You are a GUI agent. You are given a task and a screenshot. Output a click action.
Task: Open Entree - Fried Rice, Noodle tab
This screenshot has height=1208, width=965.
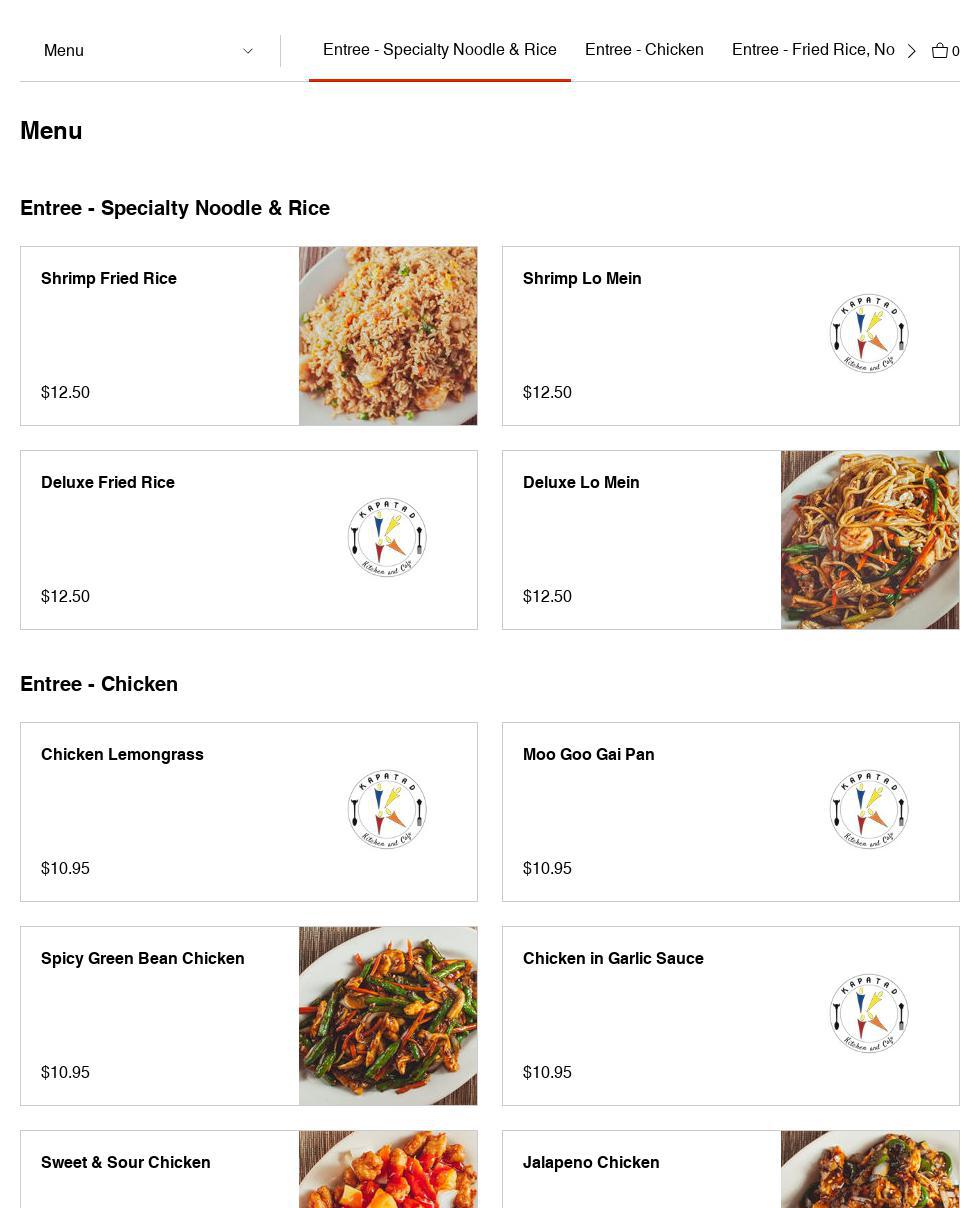812,50
